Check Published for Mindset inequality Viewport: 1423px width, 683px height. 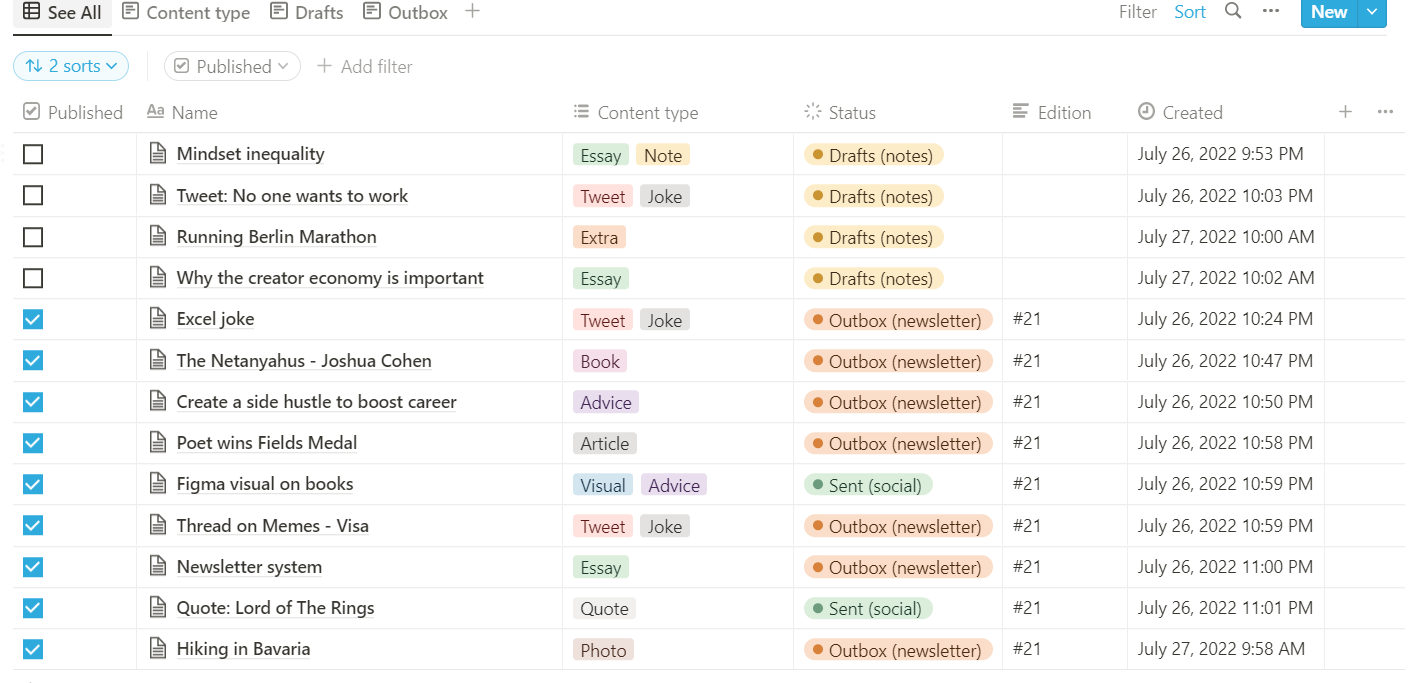tap(33, 154)
